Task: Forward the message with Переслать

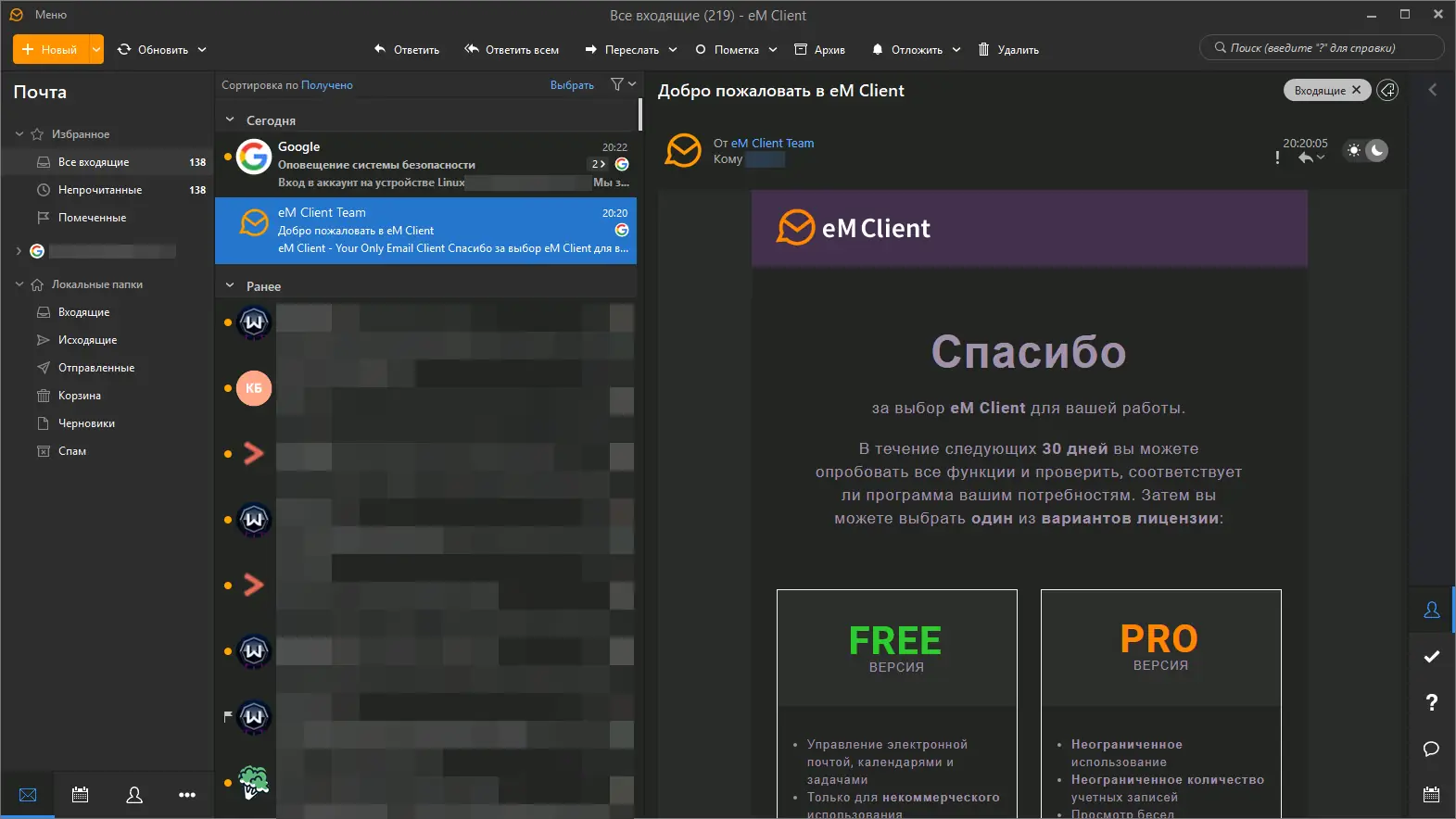Action: click(622, 50)
